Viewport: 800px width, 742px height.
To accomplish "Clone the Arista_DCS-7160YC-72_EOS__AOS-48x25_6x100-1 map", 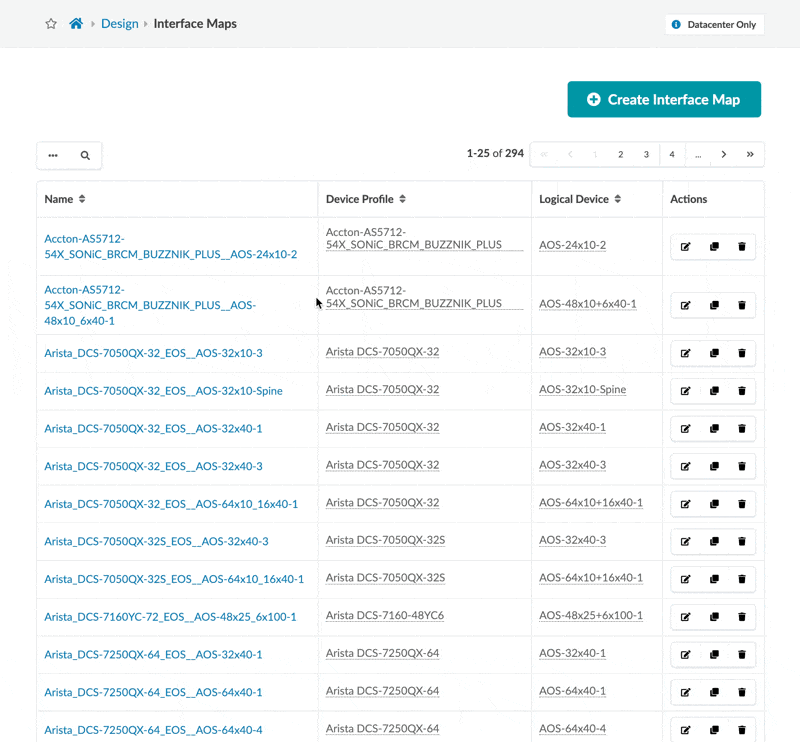I will [x=714, y=617].
